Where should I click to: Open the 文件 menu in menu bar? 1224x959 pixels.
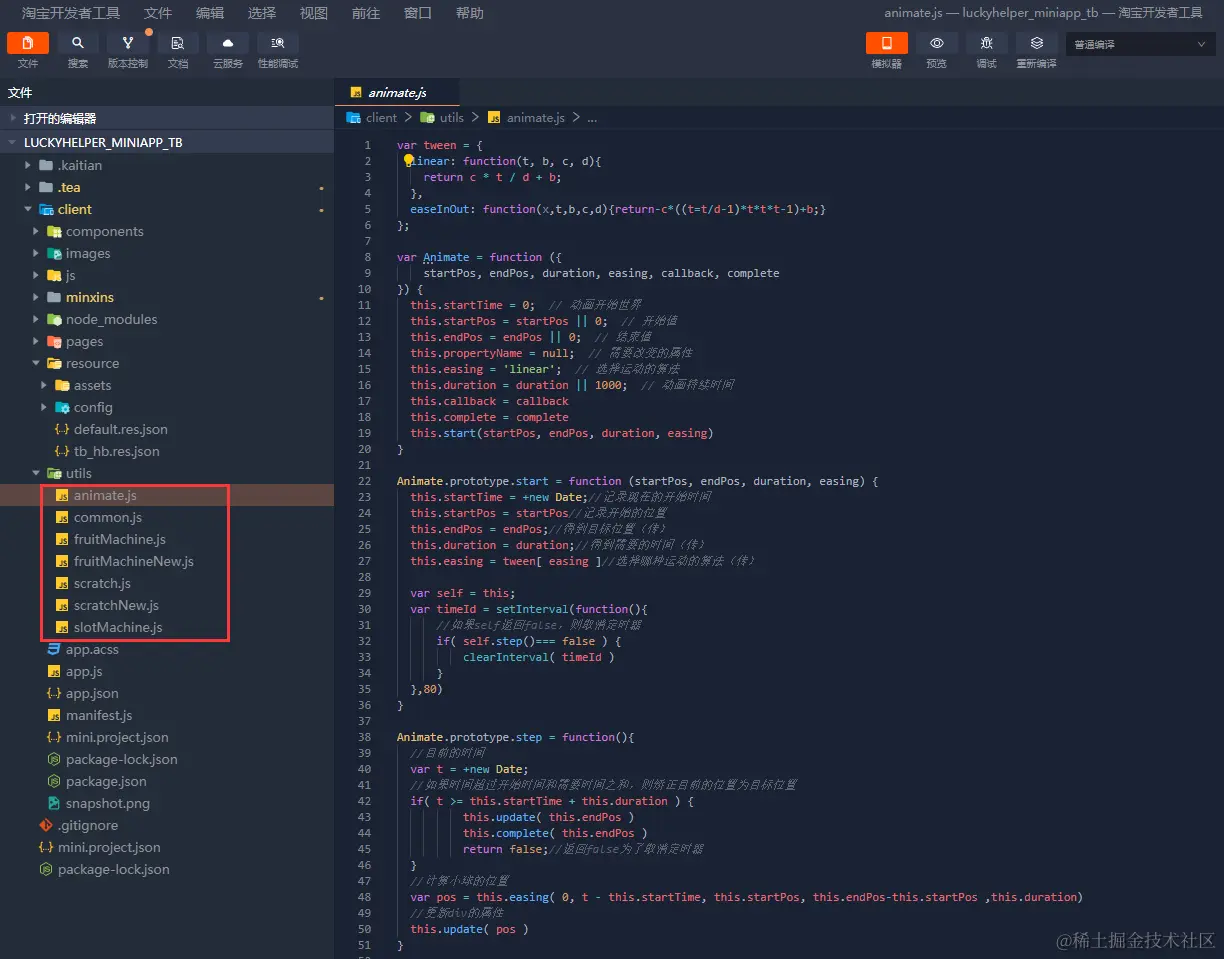point(158,13)
